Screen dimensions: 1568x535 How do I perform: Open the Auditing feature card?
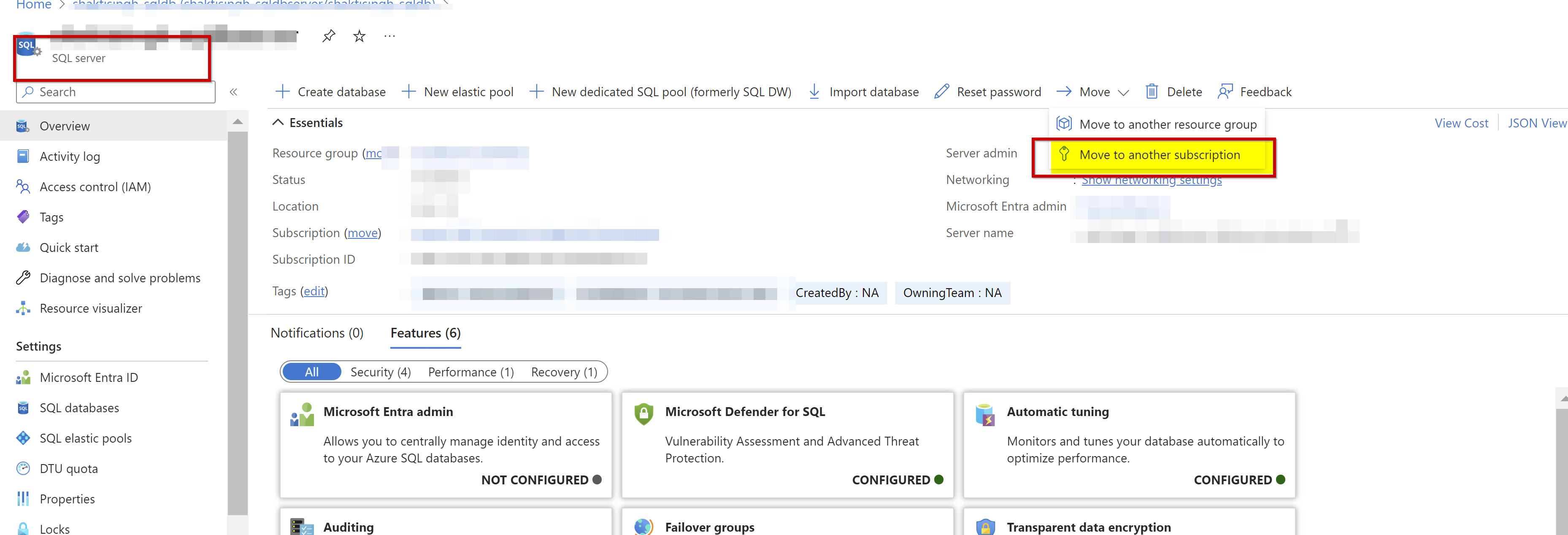pyautogui.click(x=446, y=522)
